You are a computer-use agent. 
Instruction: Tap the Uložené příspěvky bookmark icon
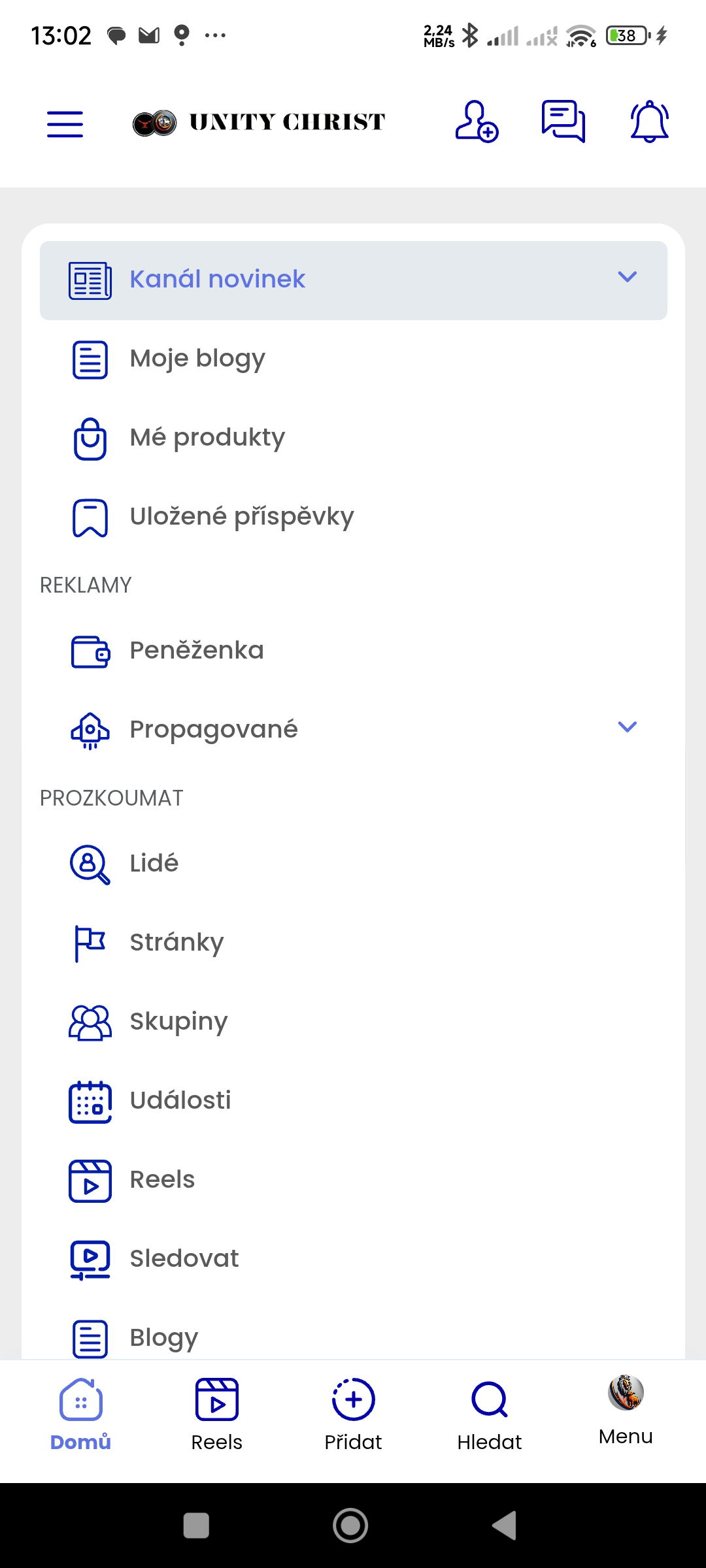pos(90,517)
